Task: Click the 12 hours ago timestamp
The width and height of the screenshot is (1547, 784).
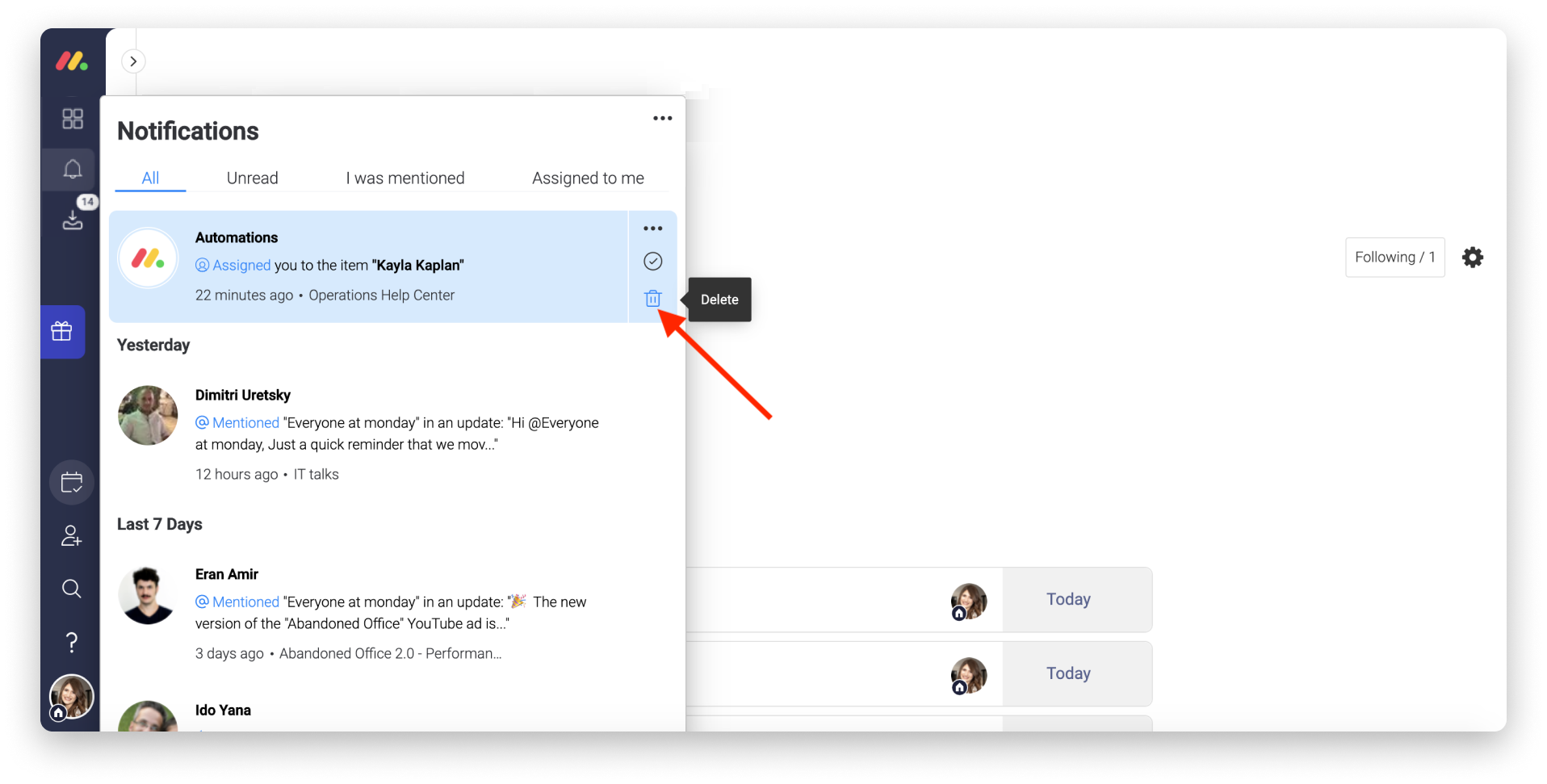Action: click(237, 475)
